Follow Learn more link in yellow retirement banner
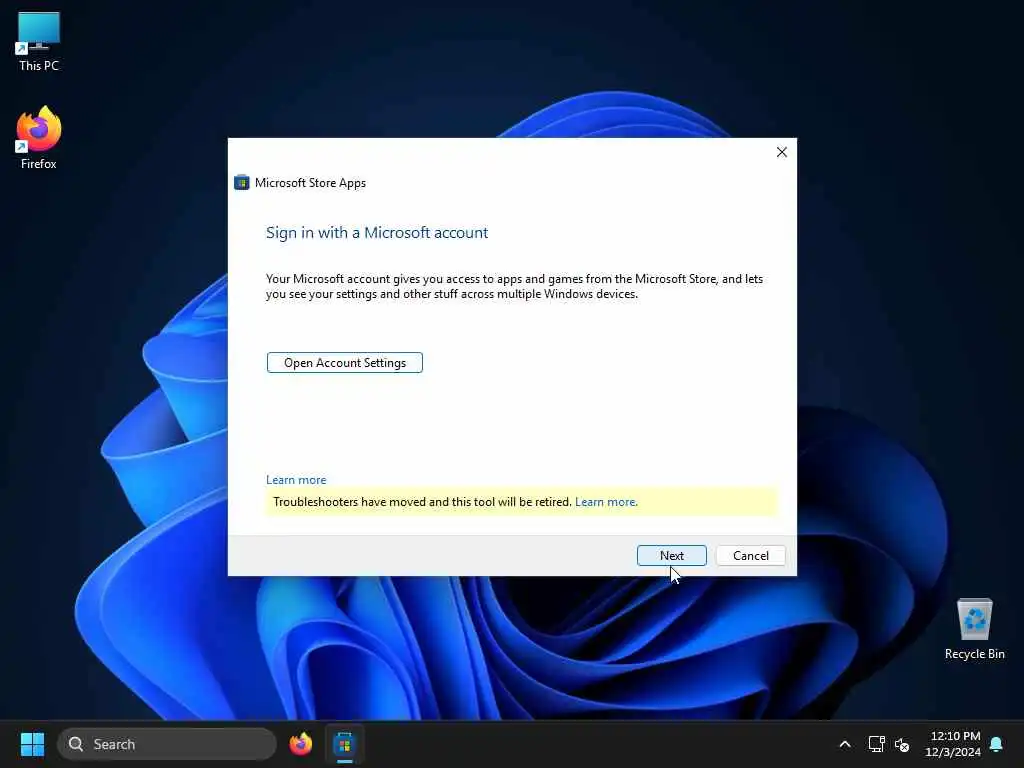The height and width of the screenshot is (768, 1024). coord(605,502)
